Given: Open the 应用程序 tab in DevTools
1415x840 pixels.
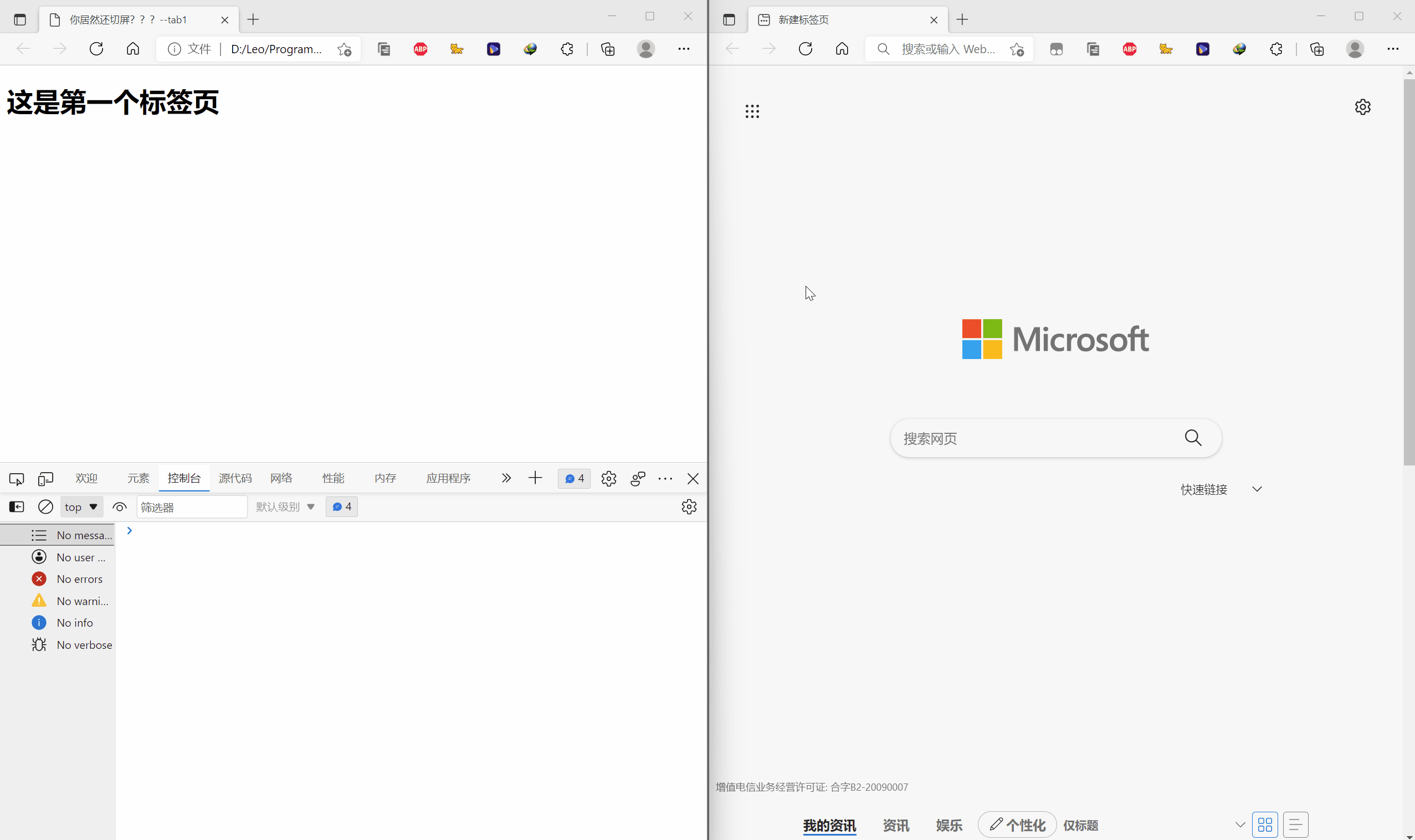Looking at the screenshot, I should (x=448, y=478).
